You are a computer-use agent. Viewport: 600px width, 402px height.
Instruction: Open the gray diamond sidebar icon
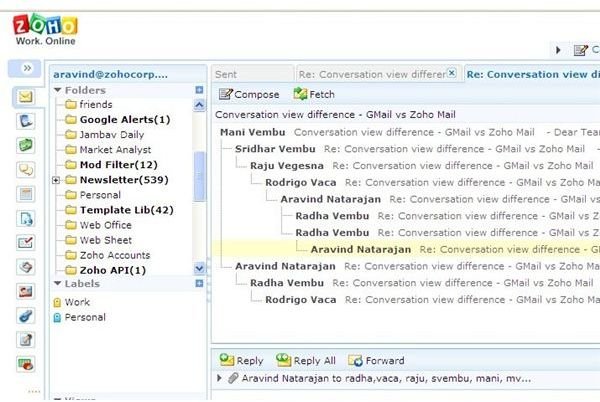pyautogui.click(x=25, y=267)
